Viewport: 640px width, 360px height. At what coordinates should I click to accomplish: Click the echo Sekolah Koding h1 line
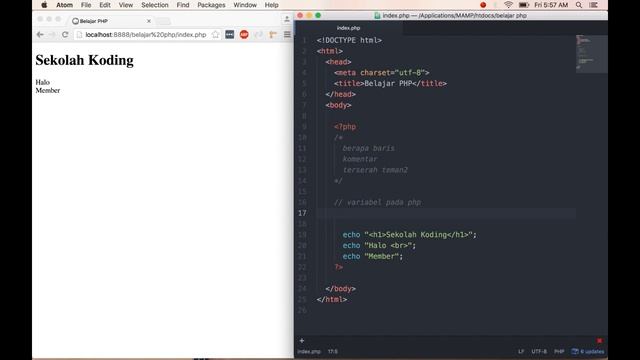409,235
